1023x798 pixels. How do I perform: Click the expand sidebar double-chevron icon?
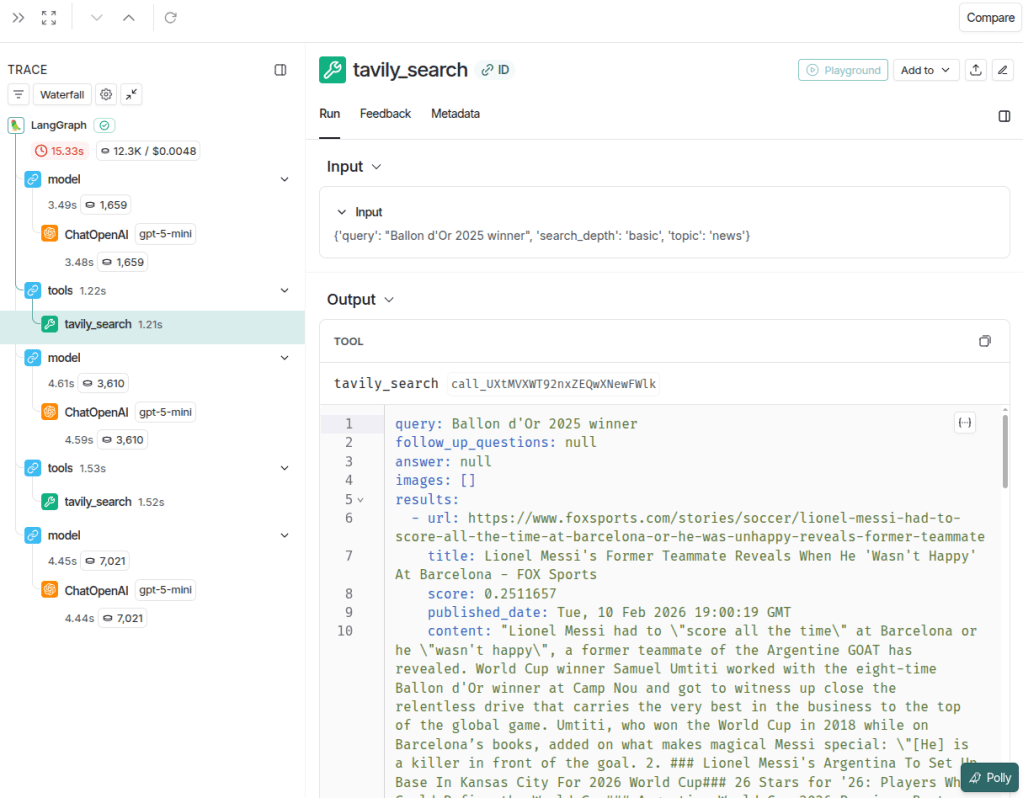pyautogui.click(x=18, y=18)
